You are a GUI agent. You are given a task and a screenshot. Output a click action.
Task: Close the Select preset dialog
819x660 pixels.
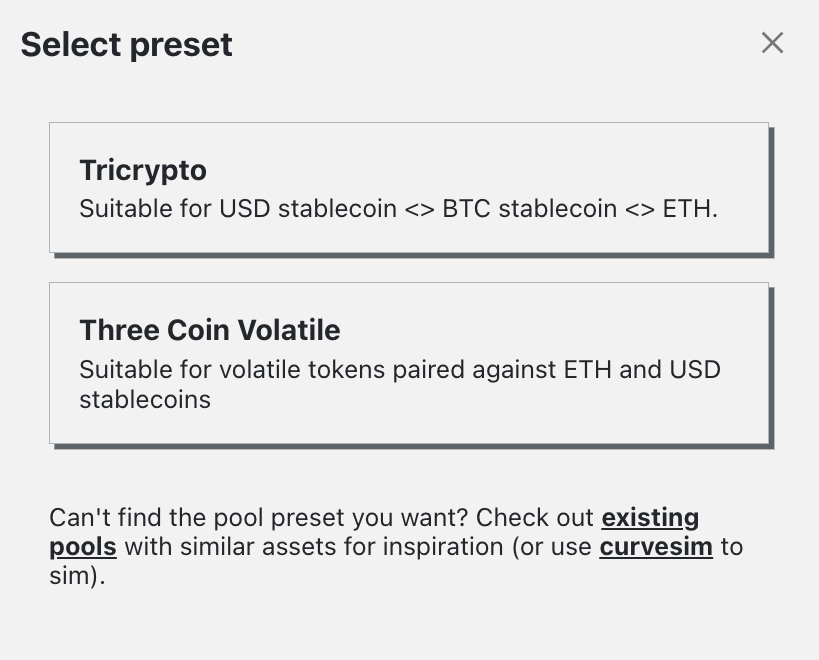(x=773, y=43)
